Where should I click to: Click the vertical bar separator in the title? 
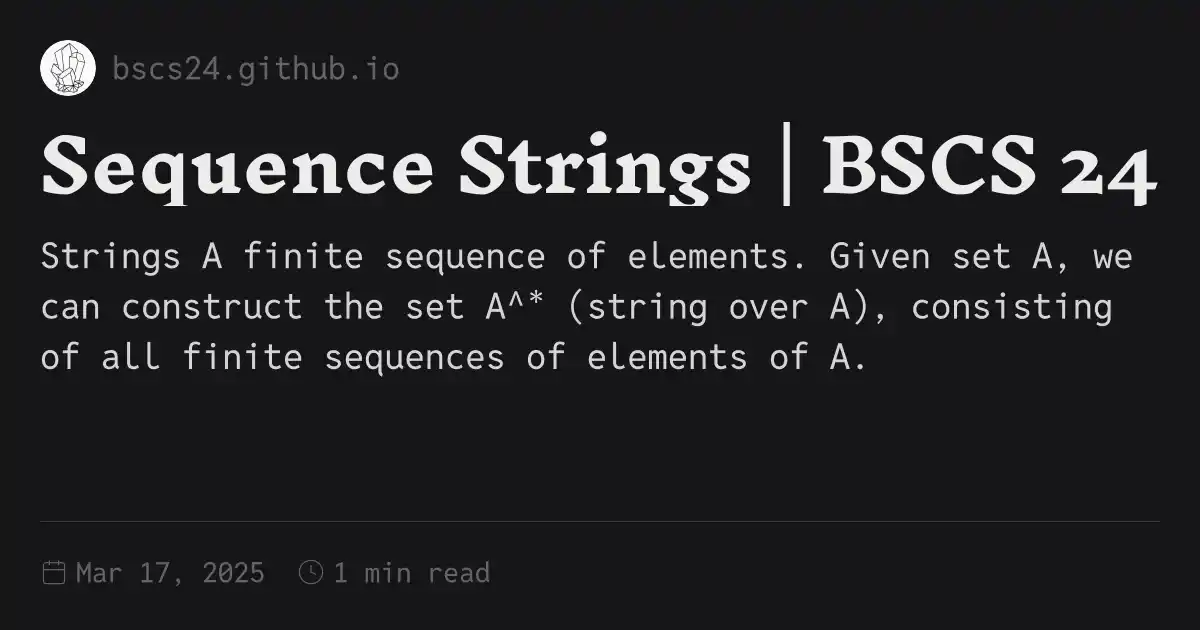786,168
